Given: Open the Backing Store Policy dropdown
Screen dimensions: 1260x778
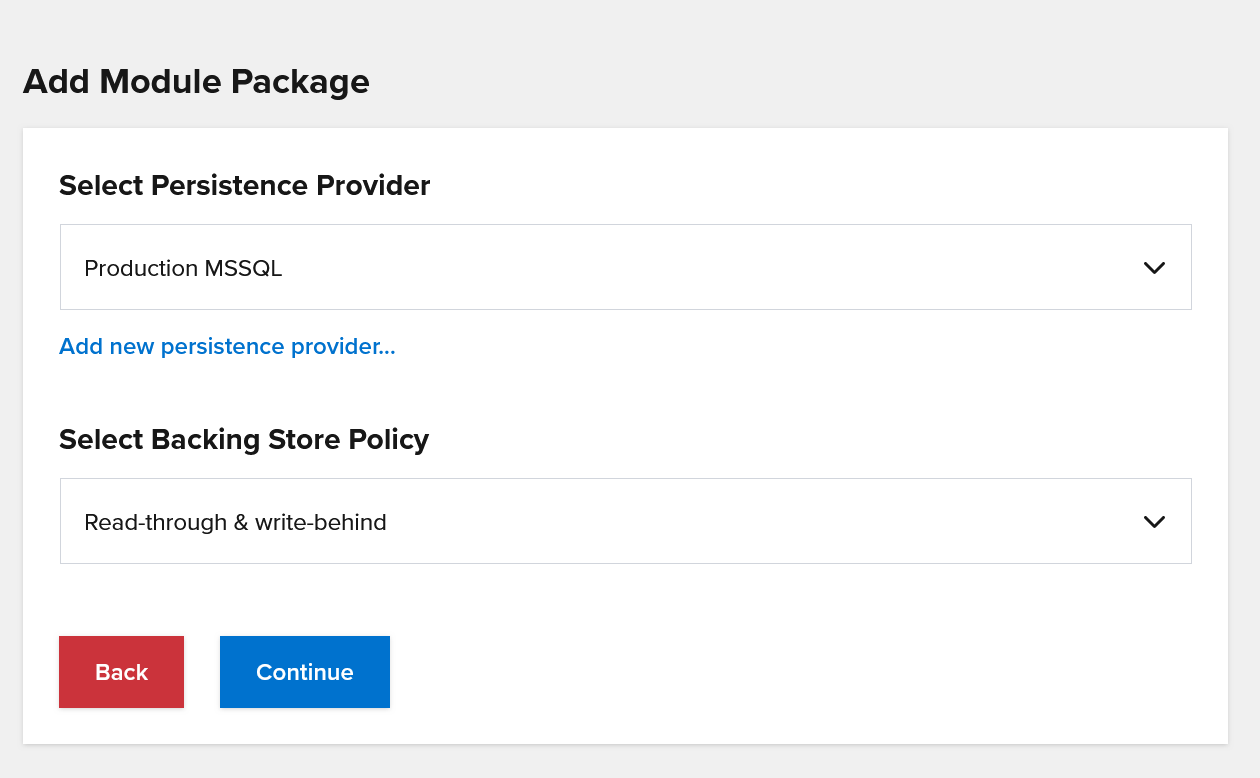Looking at the screenshot, I should point(625,521).
